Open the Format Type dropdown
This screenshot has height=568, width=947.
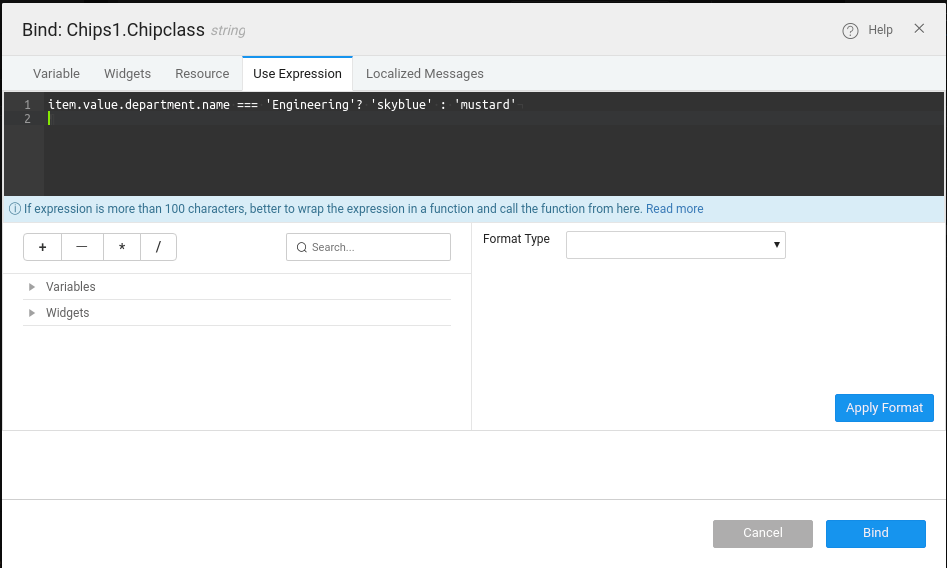(675, 245)
